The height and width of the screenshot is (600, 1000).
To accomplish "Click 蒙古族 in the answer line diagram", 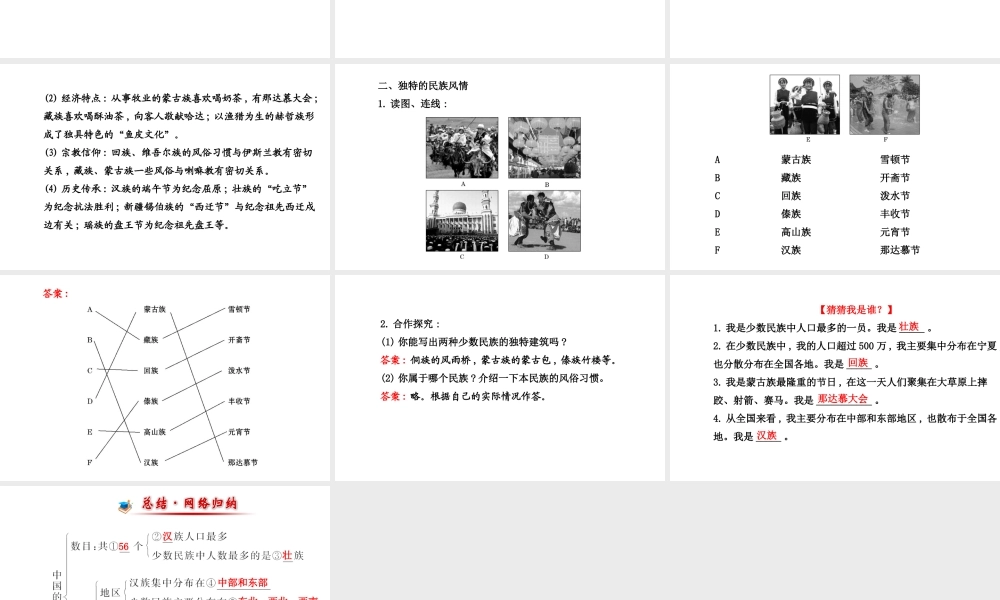I will point(154,309).
